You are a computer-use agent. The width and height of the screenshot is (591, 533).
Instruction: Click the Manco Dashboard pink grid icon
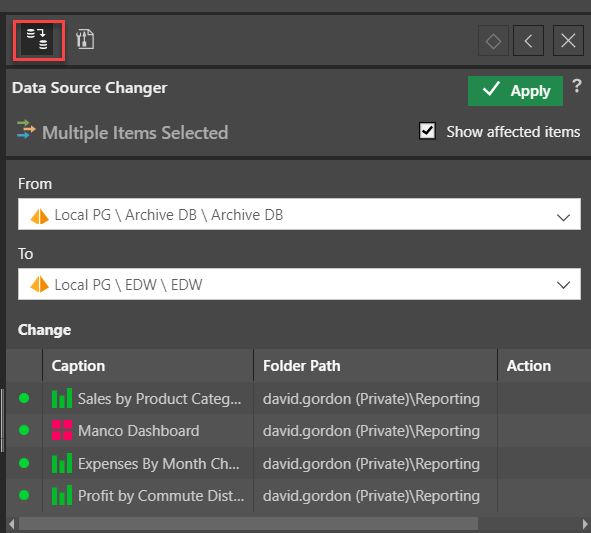(62, 430)
